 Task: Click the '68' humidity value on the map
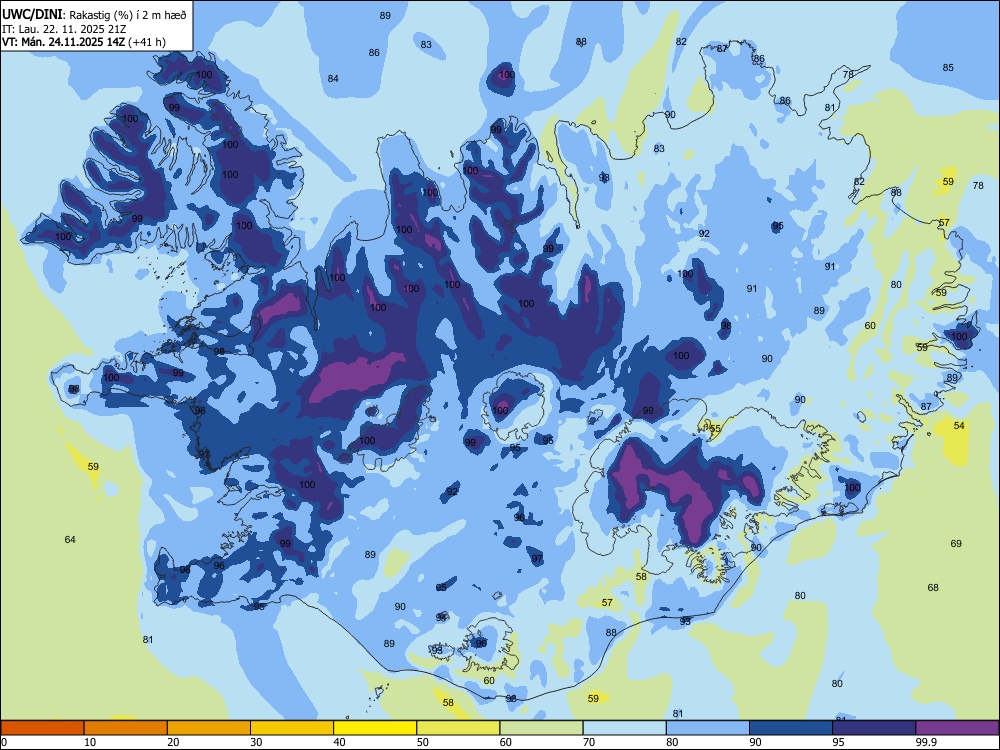pyautogui.click(x=933, y=587)
